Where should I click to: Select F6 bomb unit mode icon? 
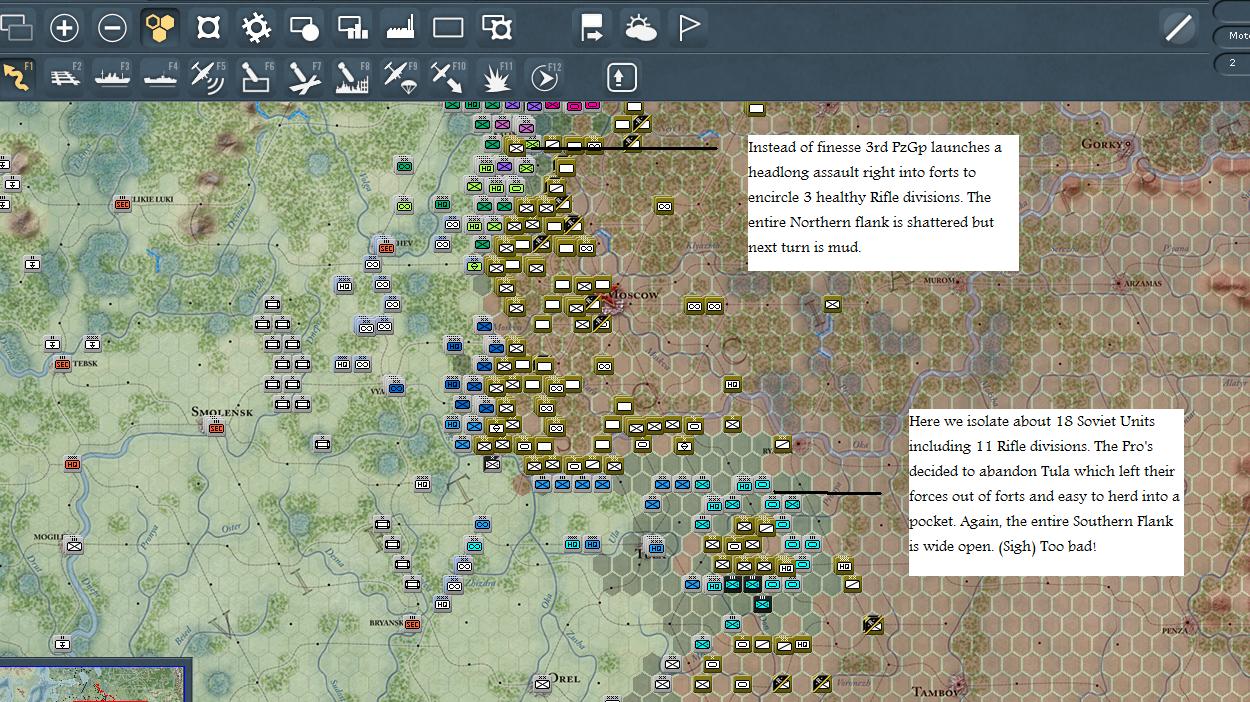coord(256,77)
